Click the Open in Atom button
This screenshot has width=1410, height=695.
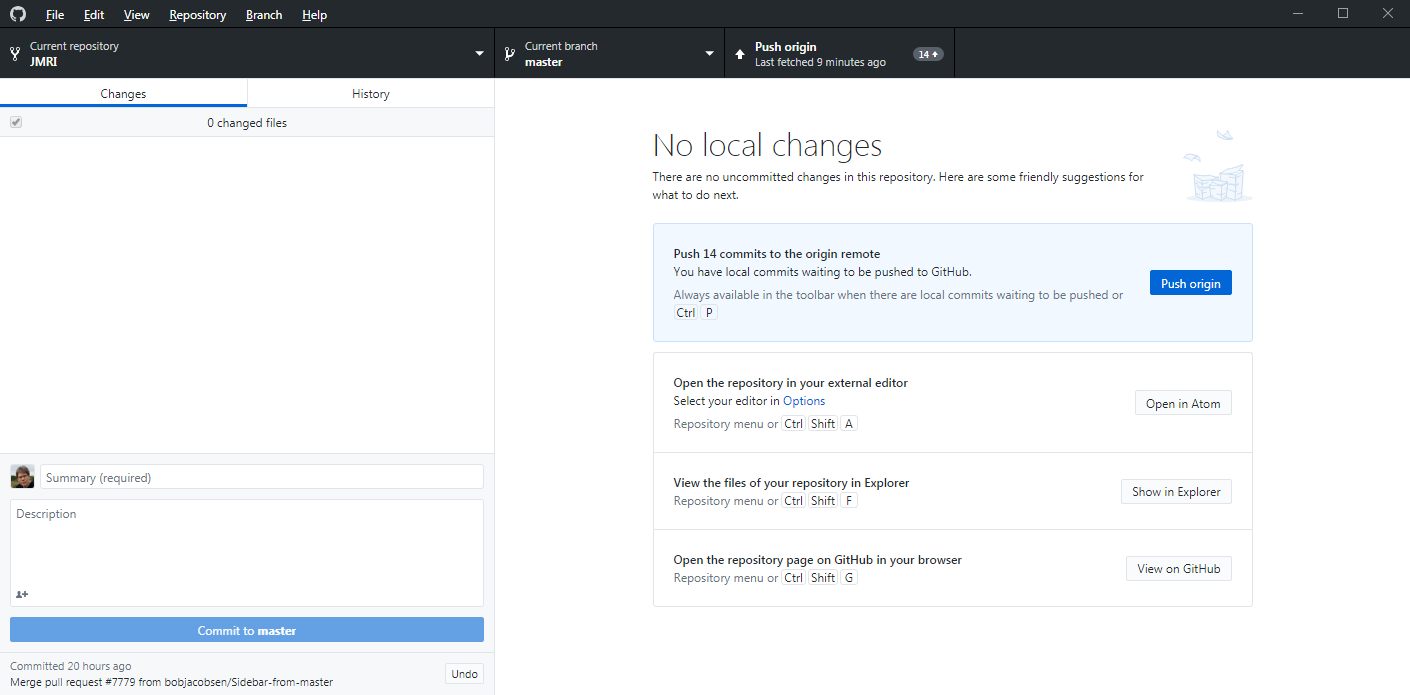(1183, 404)
